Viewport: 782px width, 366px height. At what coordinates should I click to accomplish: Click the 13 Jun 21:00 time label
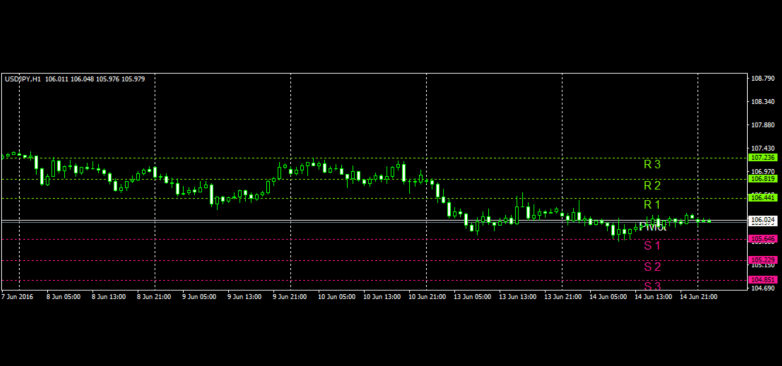[x=562, y=297]
